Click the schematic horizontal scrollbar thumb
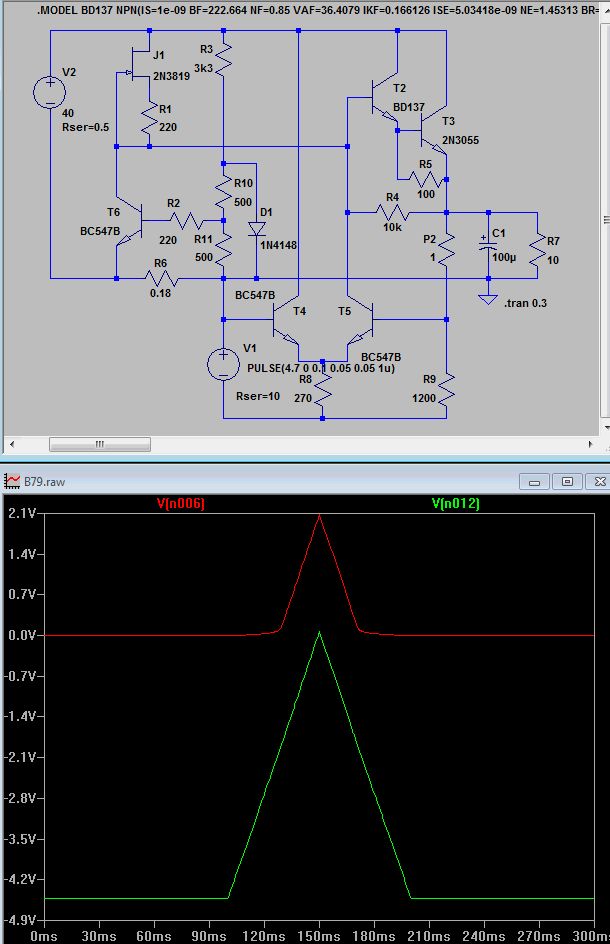 [x=100, y=444]
